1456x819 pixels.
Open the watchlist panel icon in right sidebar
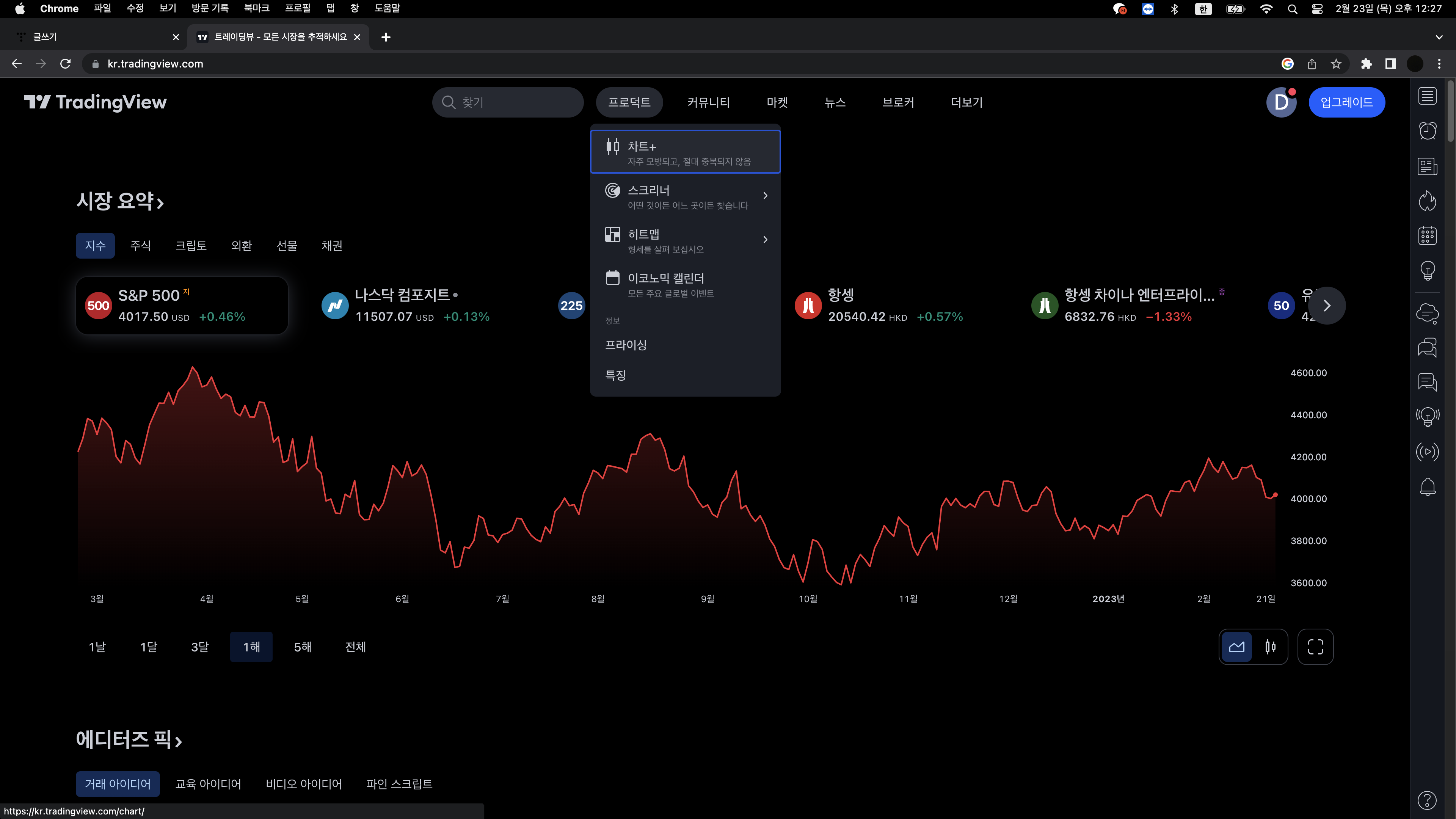1428,96
